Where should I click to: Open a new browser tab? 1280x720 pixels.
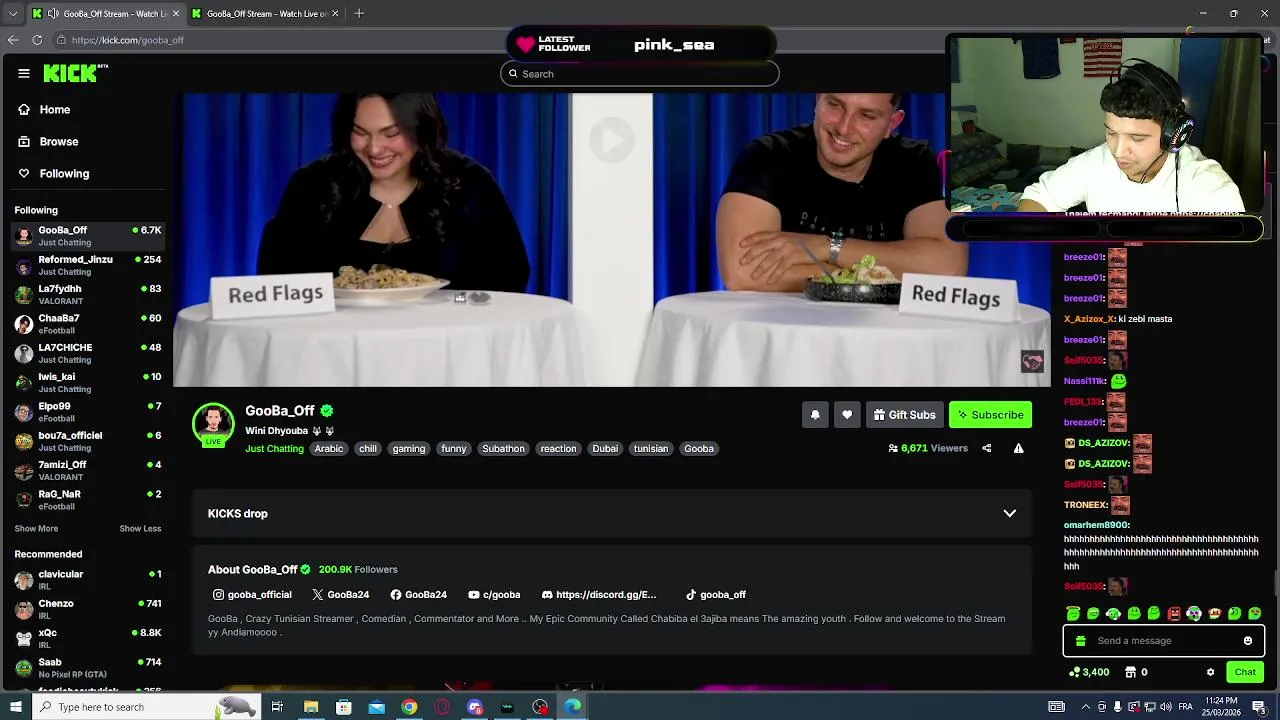[x=359, y=14]
